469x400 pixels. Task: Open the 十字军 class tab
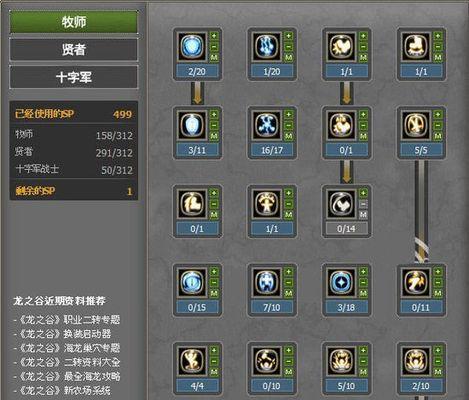[73, 77]
